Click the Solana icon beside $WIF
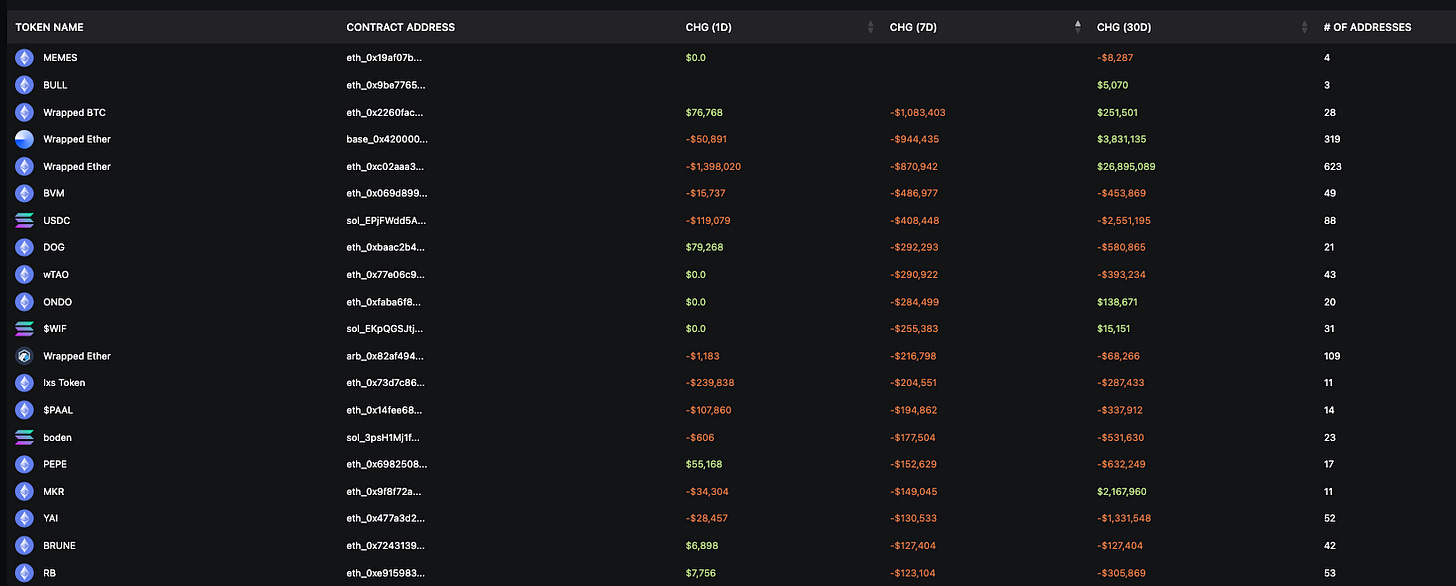 click(24, 329)
